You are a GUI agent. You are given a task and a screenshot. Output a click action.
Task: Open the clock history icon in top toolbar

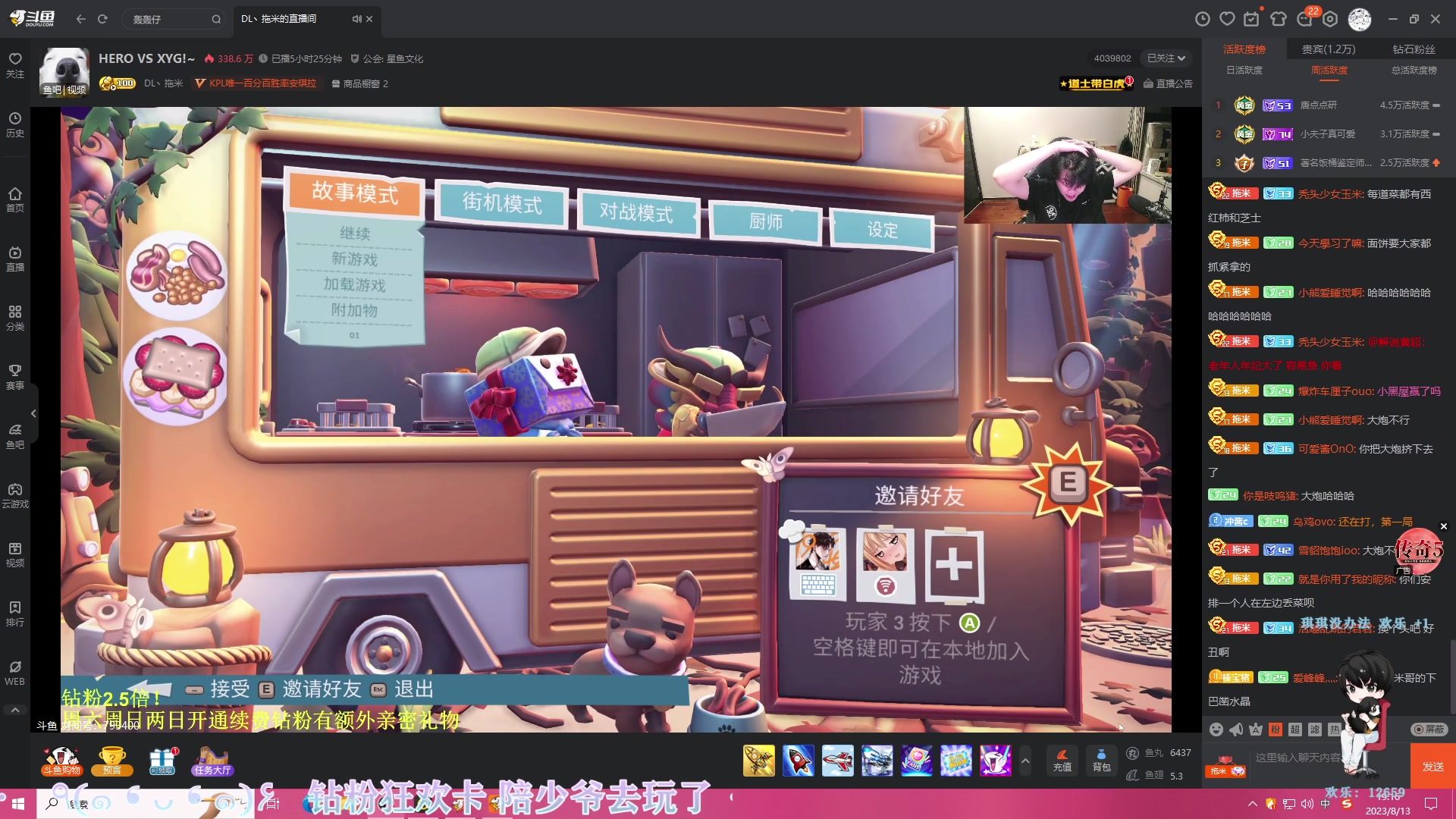1203,19
